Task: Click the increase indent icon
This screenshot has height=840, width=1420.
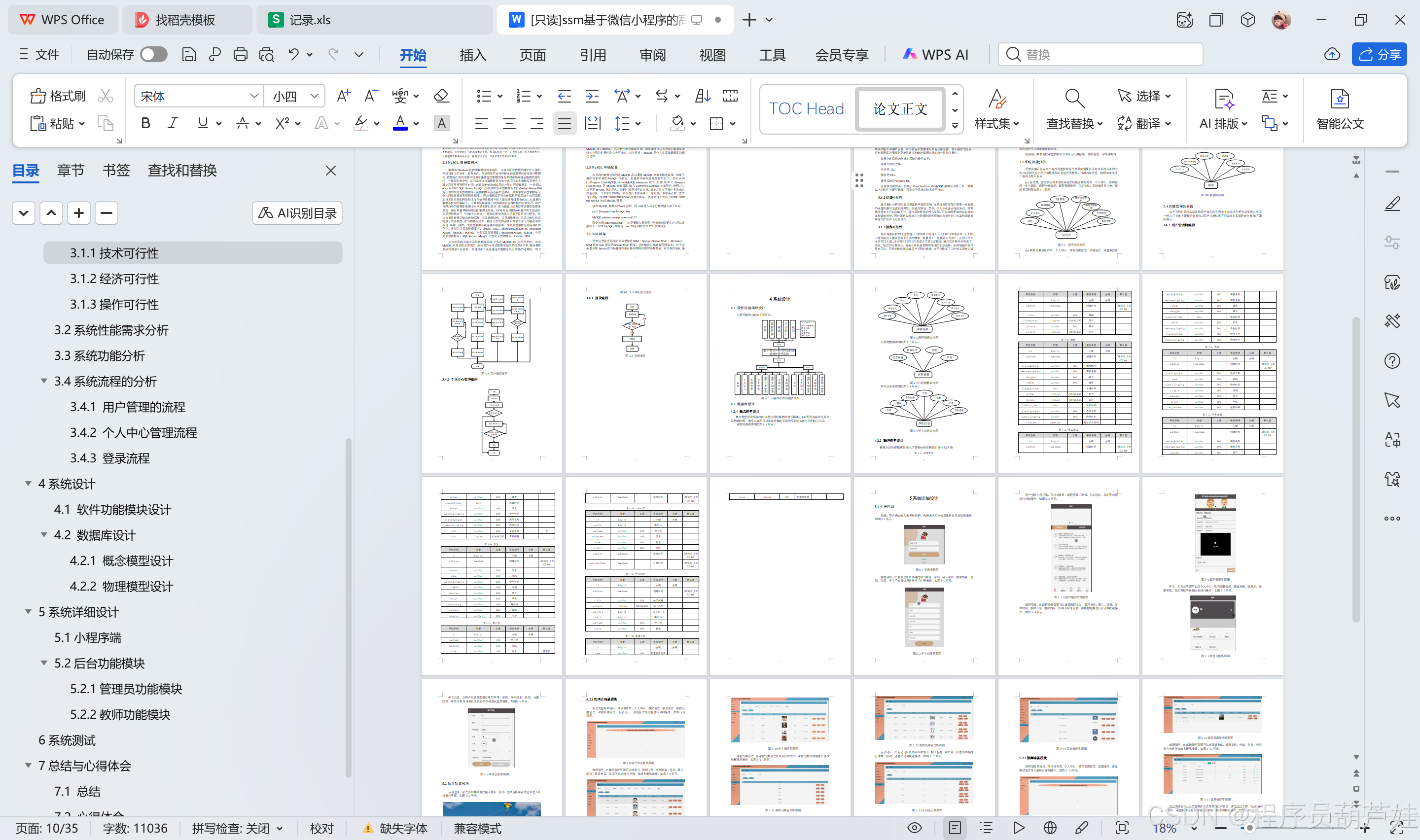Action: click(592, 96)
